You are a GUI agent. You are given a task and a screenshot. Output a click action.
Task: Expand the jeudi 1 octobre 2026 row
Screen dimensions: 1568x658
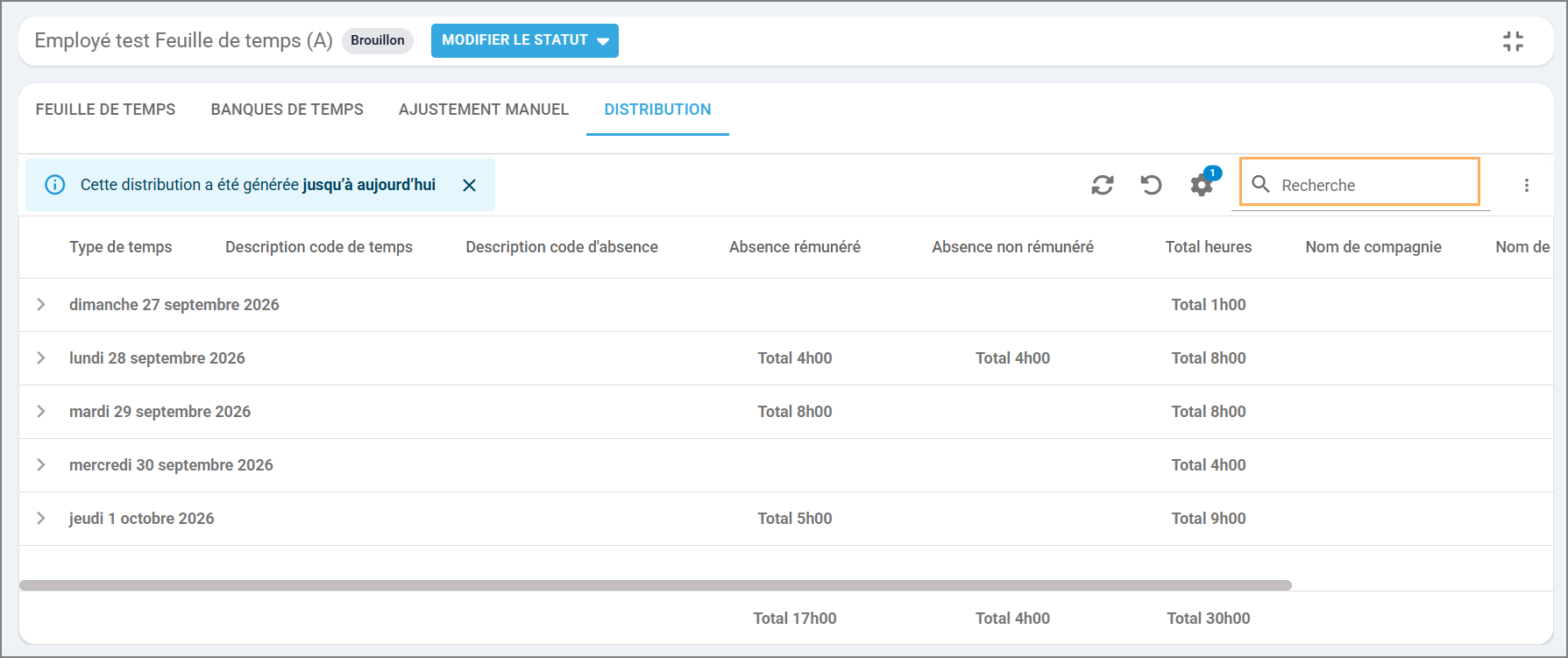pos(40,518)
